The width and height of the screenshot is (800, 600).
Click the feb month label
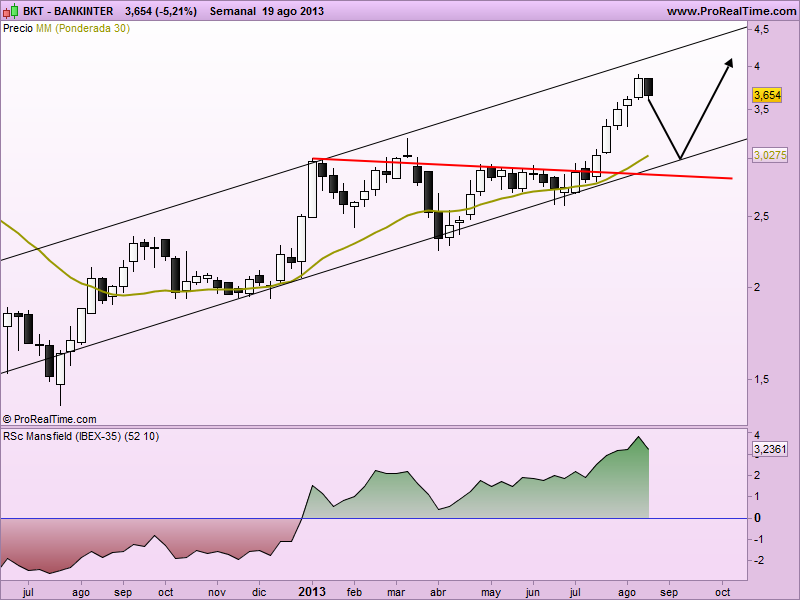point(354,592)
